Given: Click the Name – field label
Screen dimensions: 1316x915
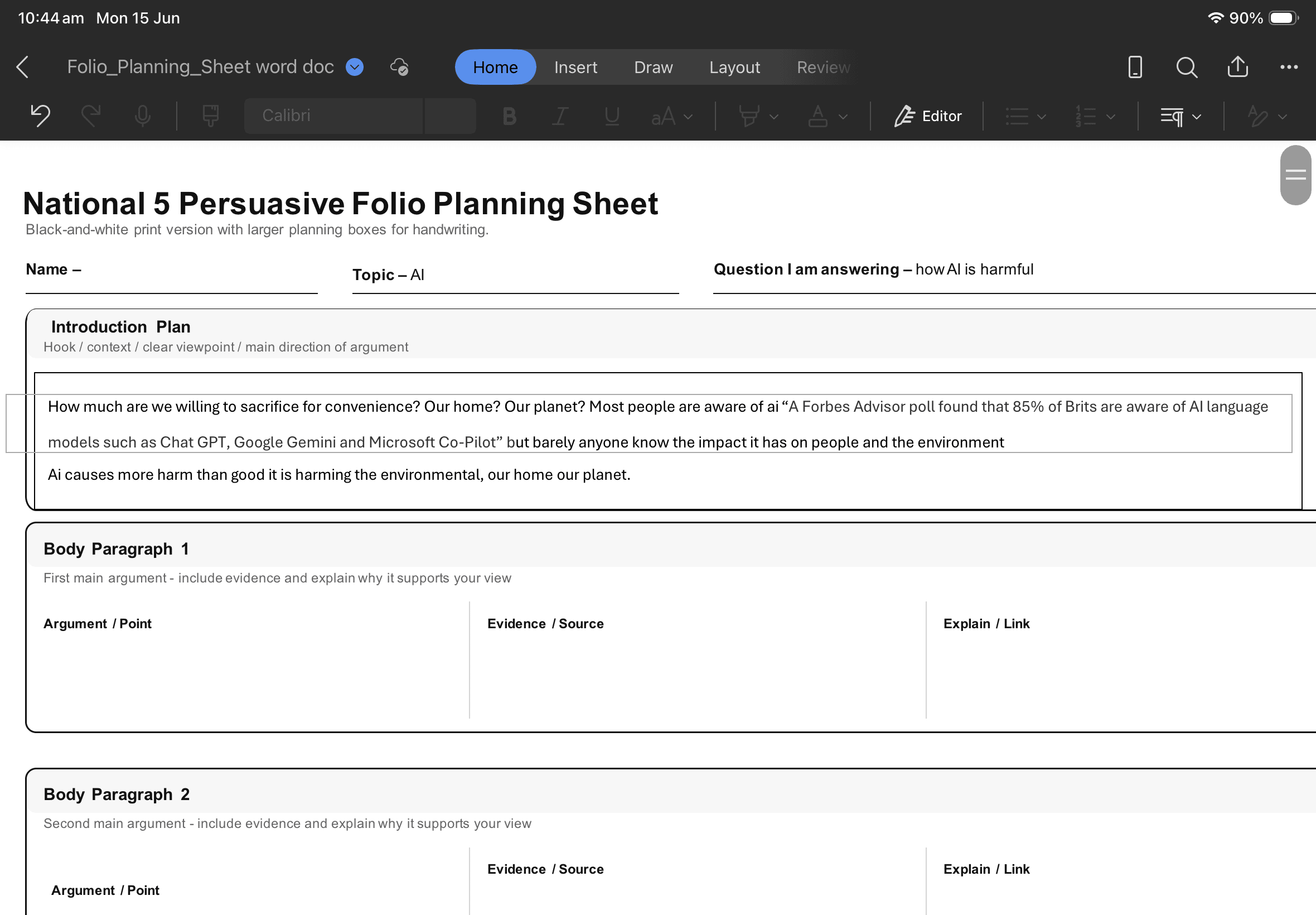Looking at the screenshot, I should click(54, 269).
